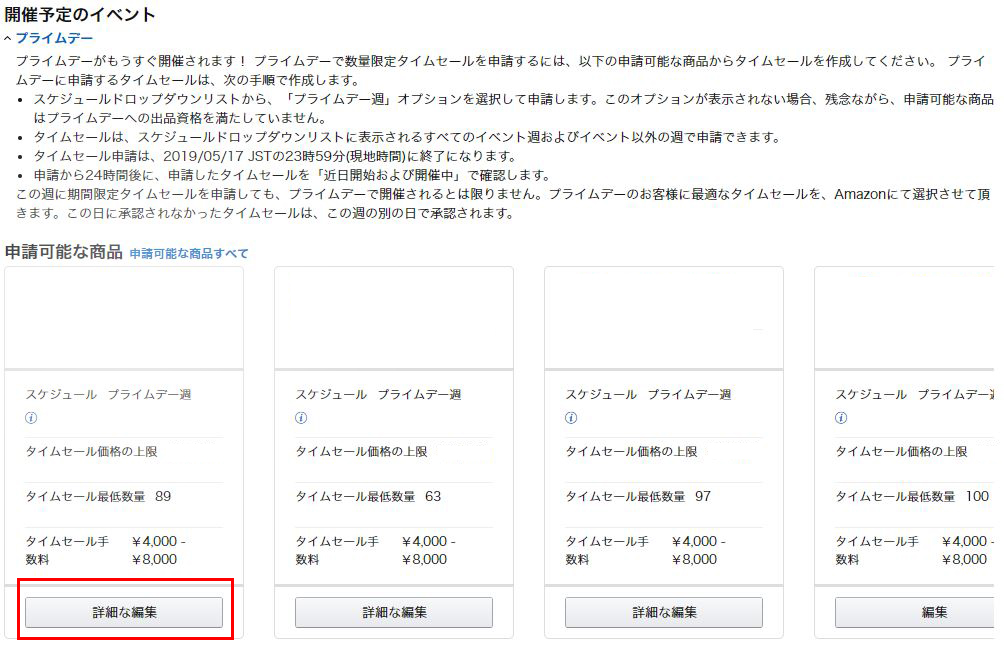The height and width of the screenshot is (646, 1004).
Task: Click タイムセール最低数量 97 row
Action: coord(664,496)
